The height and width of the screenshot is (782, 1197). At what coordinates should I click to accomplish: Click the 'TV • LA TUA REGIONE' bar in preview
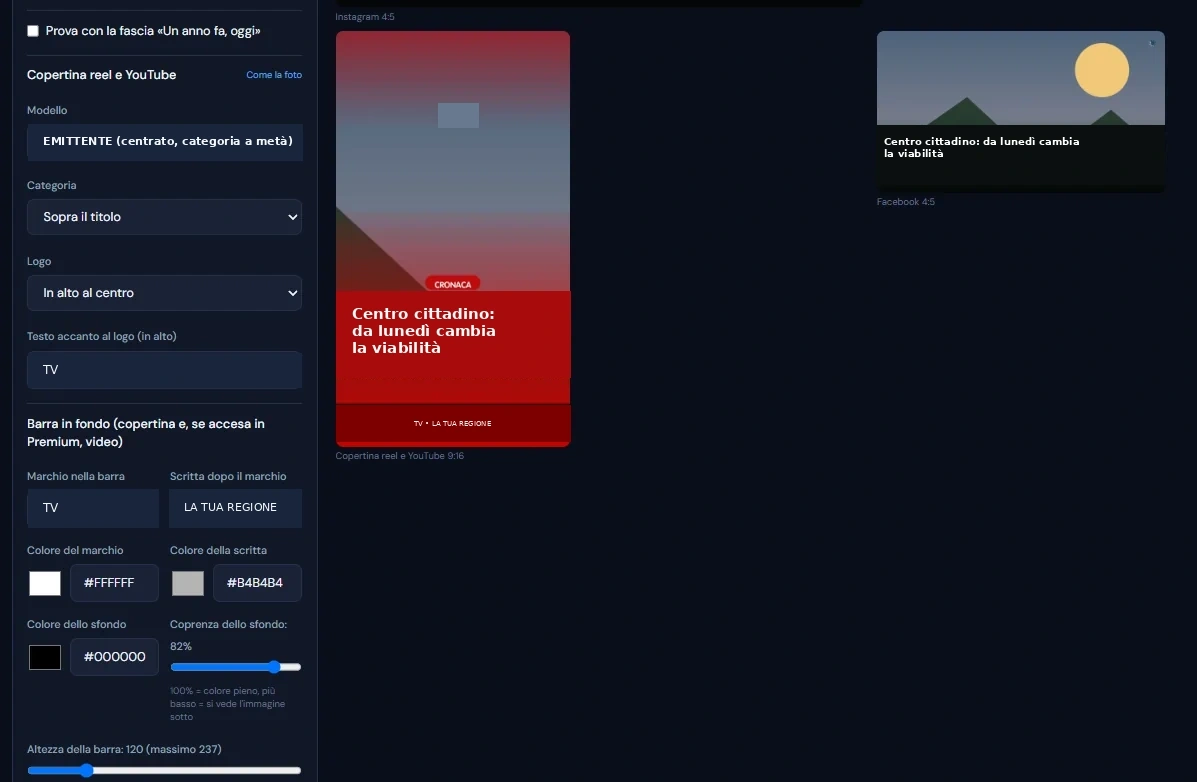point(453,424)
